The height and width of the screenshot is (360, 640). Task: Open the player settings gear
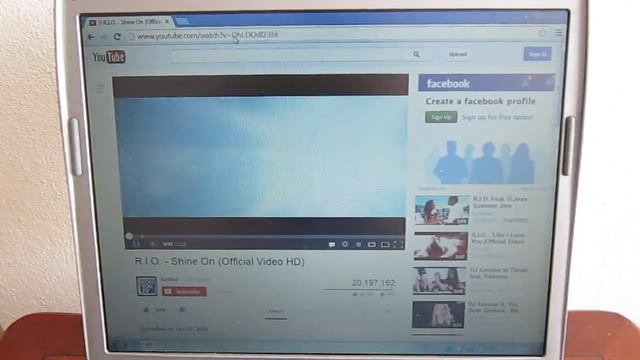(x=345, y=244)
